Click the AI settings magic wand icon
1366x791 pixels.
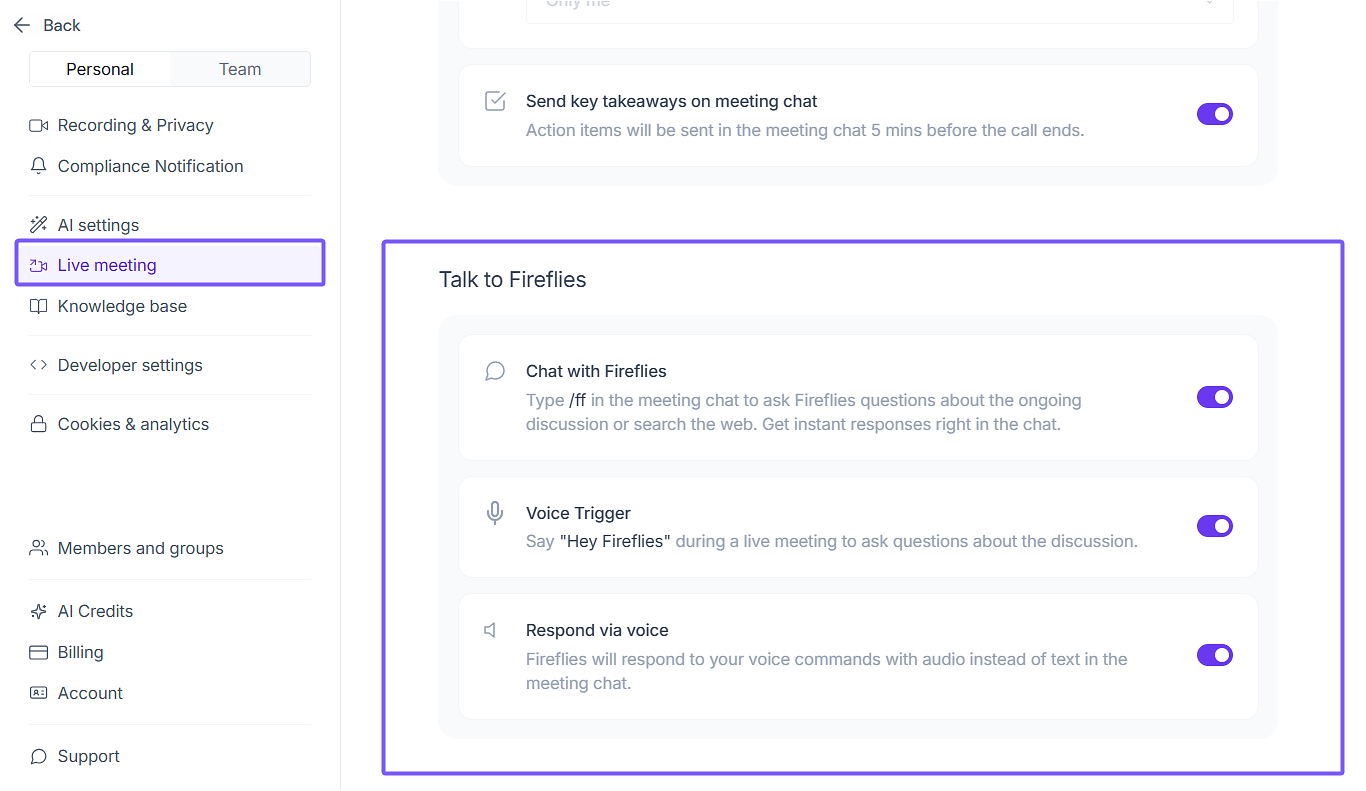[x=39, y=225]
